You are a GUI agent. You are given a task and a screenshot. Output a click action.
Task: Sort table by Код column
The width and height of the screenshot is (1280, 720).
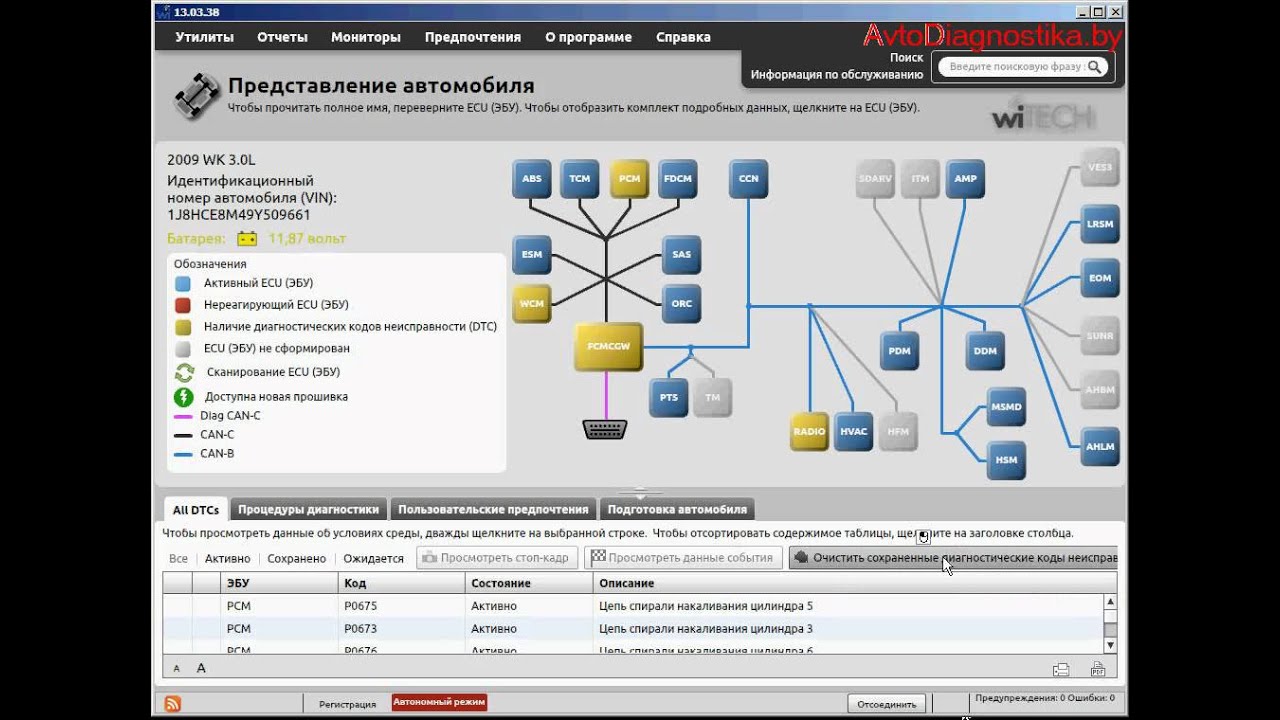point(402,583)
